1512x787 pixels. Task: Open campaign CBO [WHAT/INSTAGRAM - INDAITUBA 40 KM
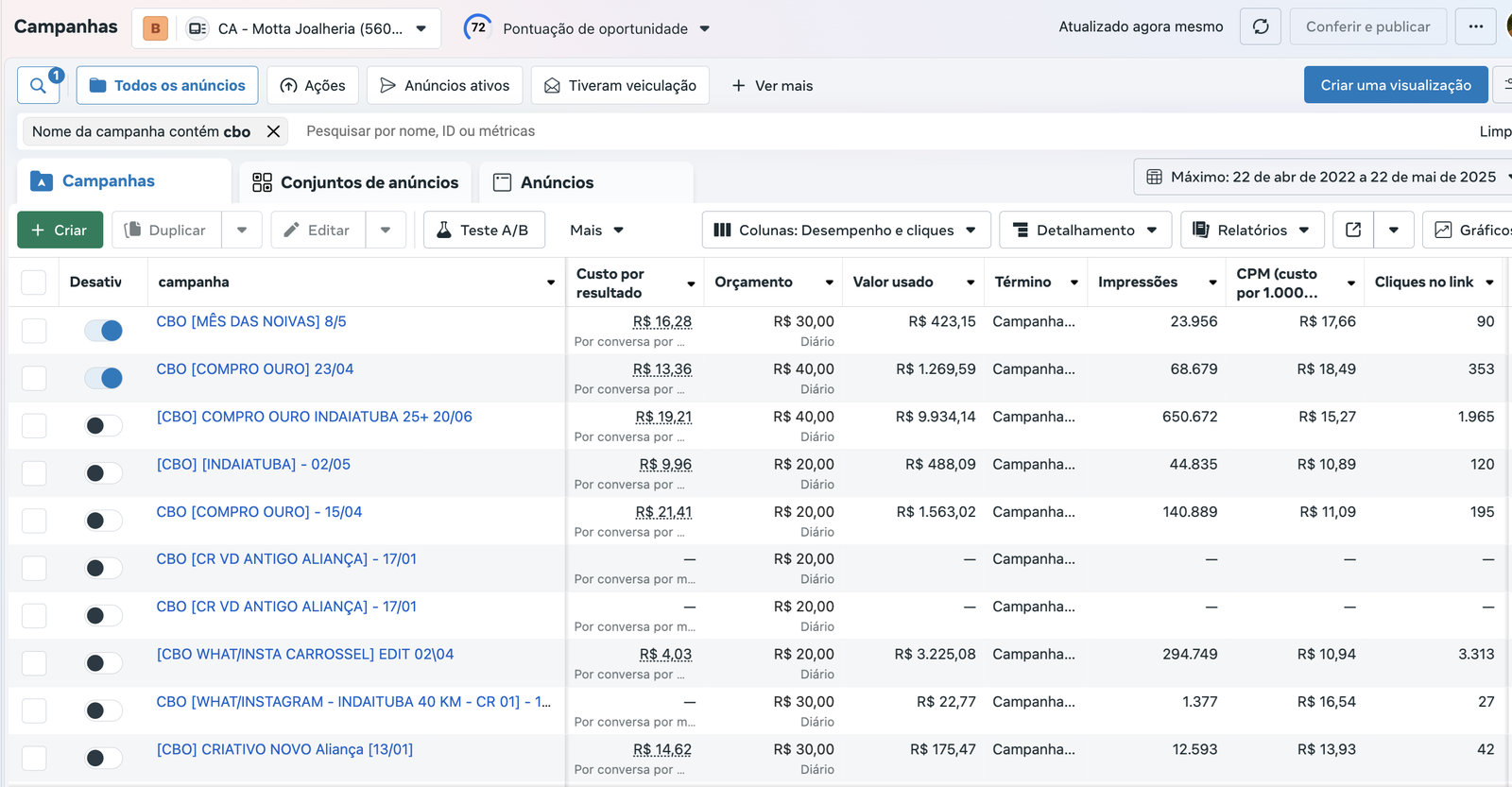coord(353,702)
